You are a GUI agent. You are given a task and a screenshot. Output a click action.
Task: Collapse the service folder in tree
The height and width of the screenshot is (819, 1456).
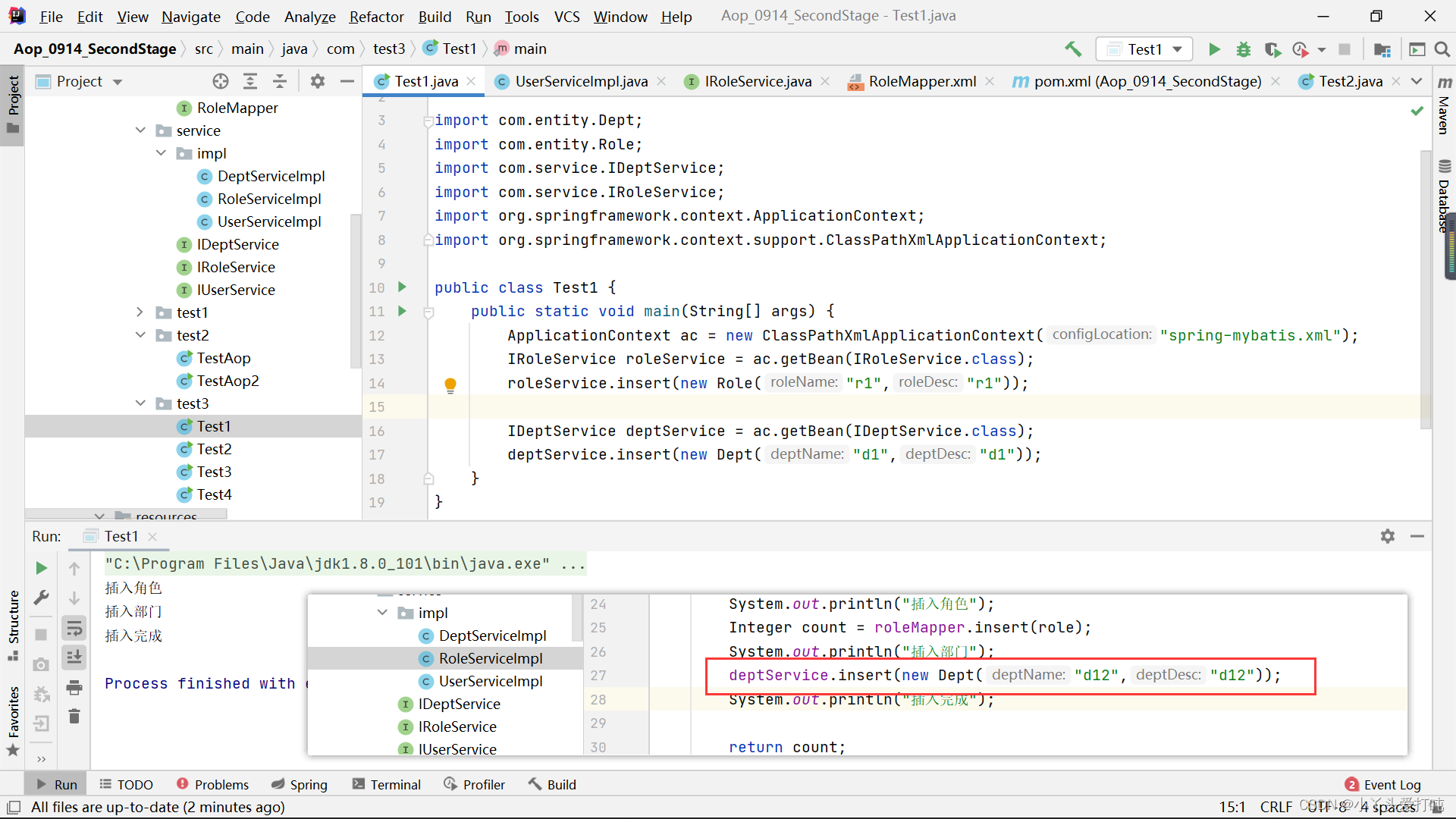click(x=140, y=130)
